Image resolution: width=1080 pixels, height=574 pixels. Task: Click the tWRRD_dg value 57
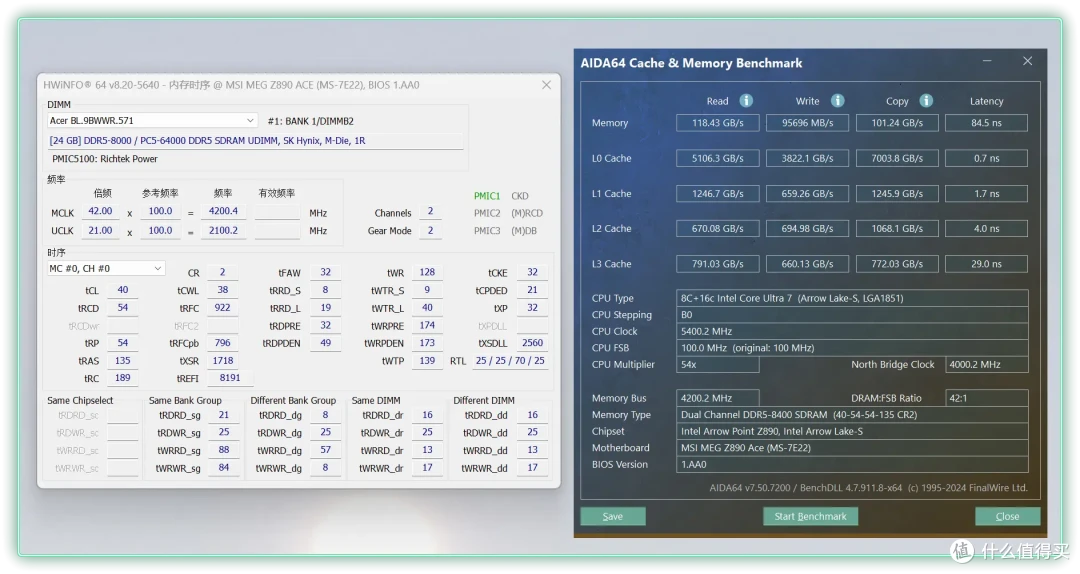[326, 450]
